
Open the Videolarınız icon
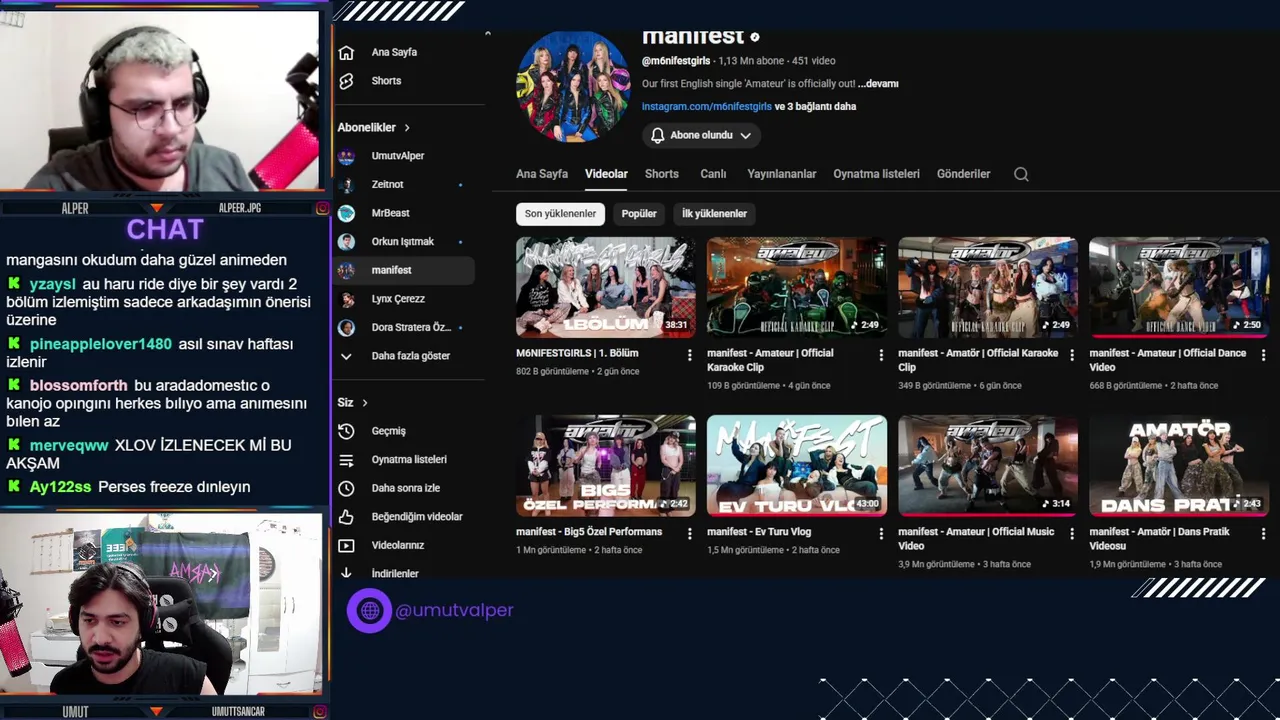click(346, 546)
